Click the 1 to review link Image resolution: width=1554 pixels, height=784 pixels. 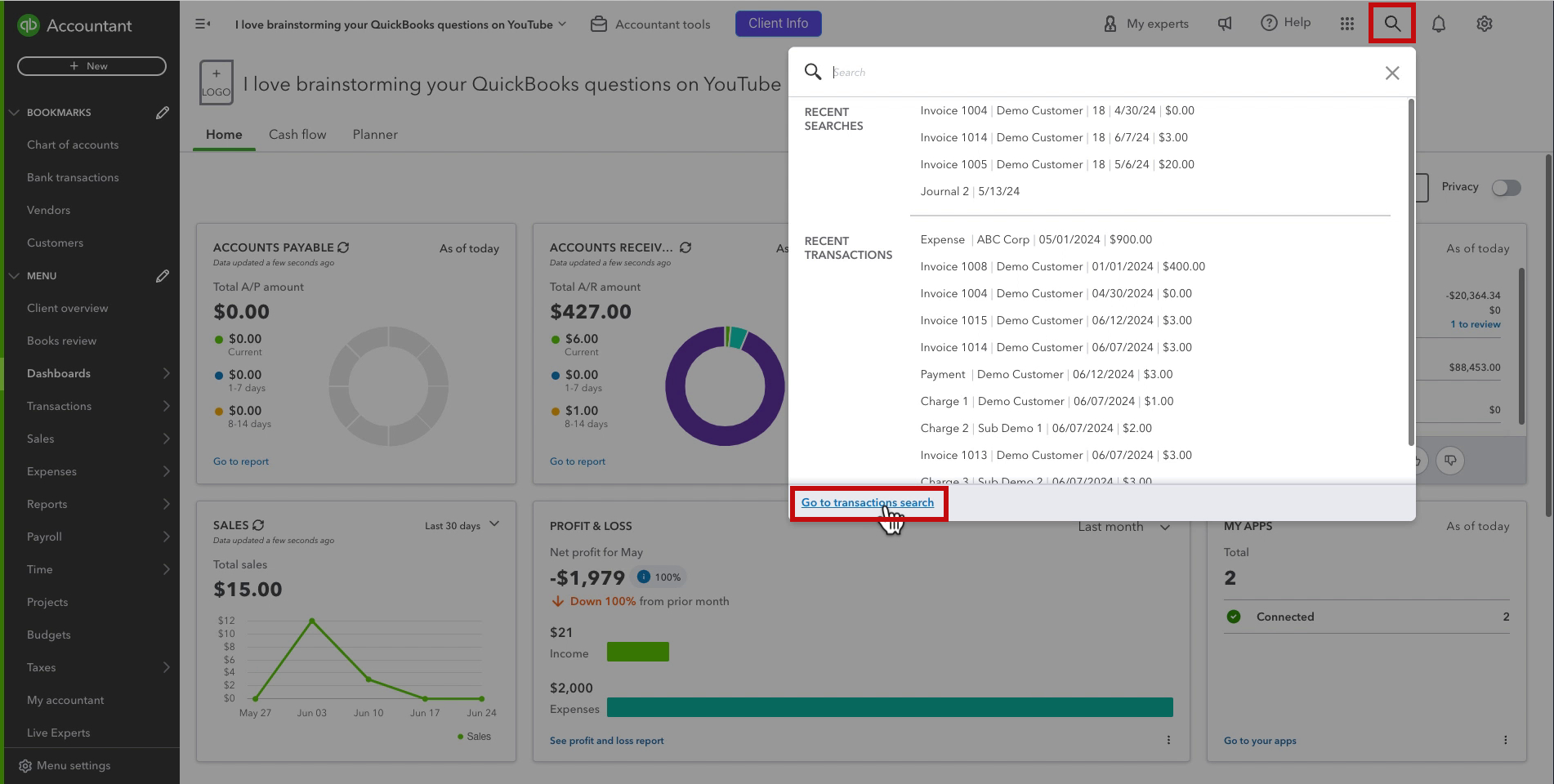coord(1475,324)
